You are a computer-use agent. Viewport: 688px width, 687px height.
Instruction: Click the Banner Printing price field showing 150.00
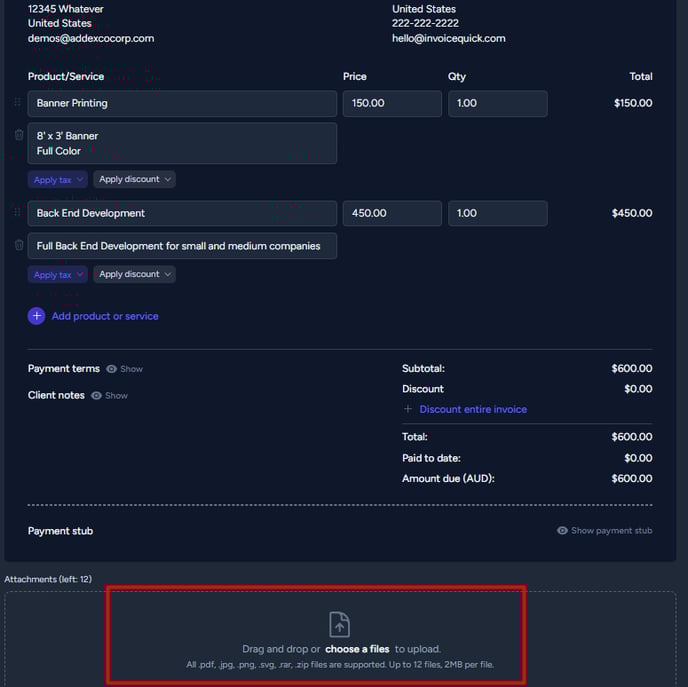pyautogui.click(x=392, y=104)
